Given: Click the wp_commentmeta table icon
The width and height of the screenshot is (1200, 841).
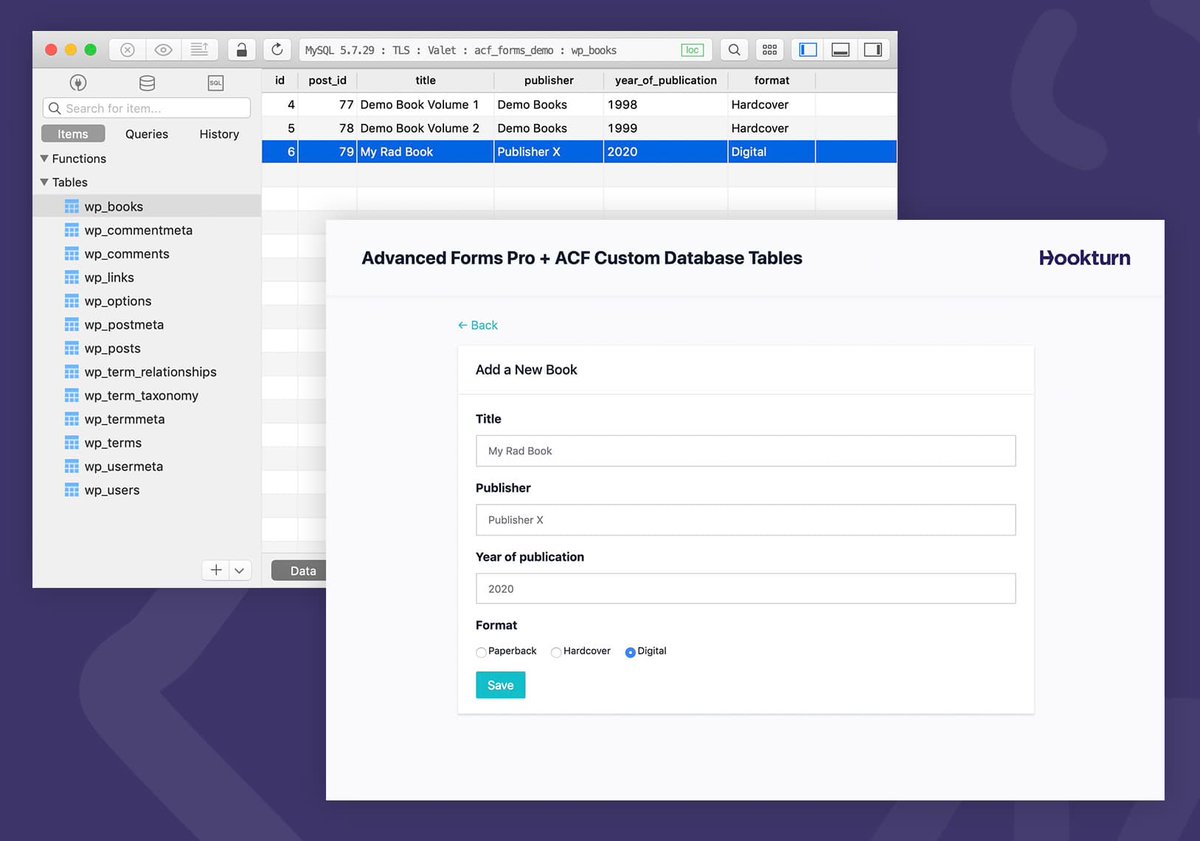Looking at the screenshot, I should [72, 230].
